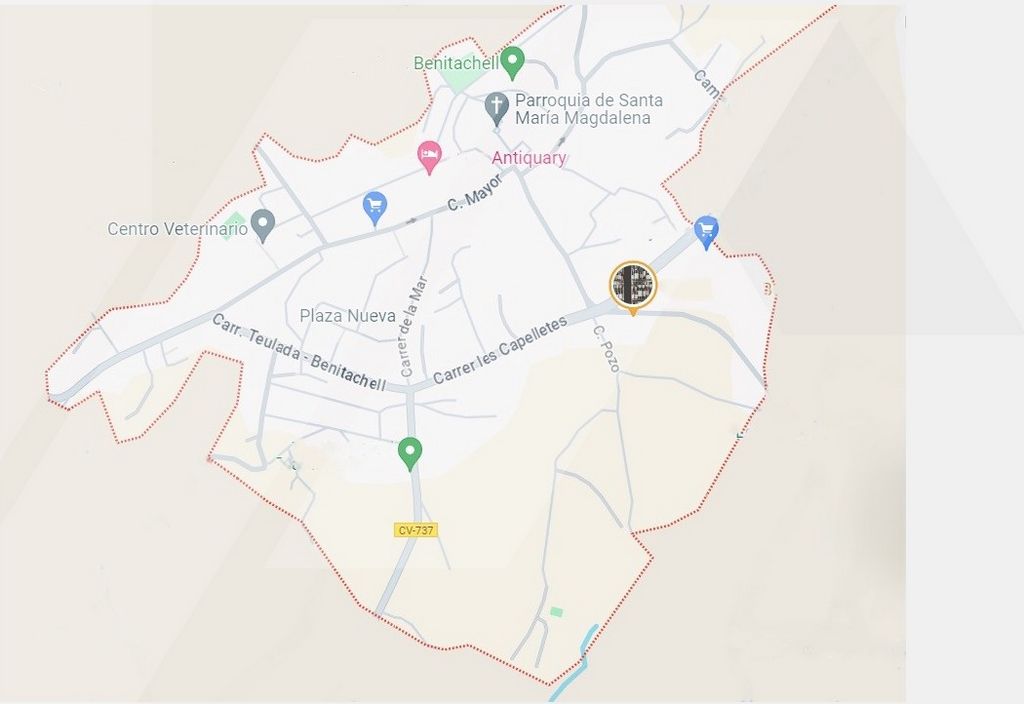Select the Centro Veterinario gray pin

tap(263, 226)
